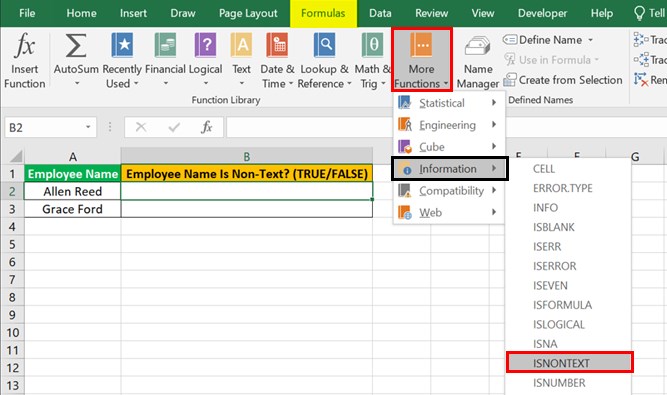The width and height of the screenshot is (667, 395).
Task: Click the formula bar enter checkmark
Action: 174,127
